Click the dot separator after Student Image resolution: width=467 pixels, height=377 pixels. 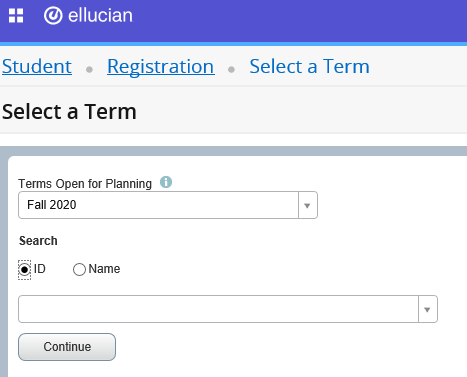point(89,69)
